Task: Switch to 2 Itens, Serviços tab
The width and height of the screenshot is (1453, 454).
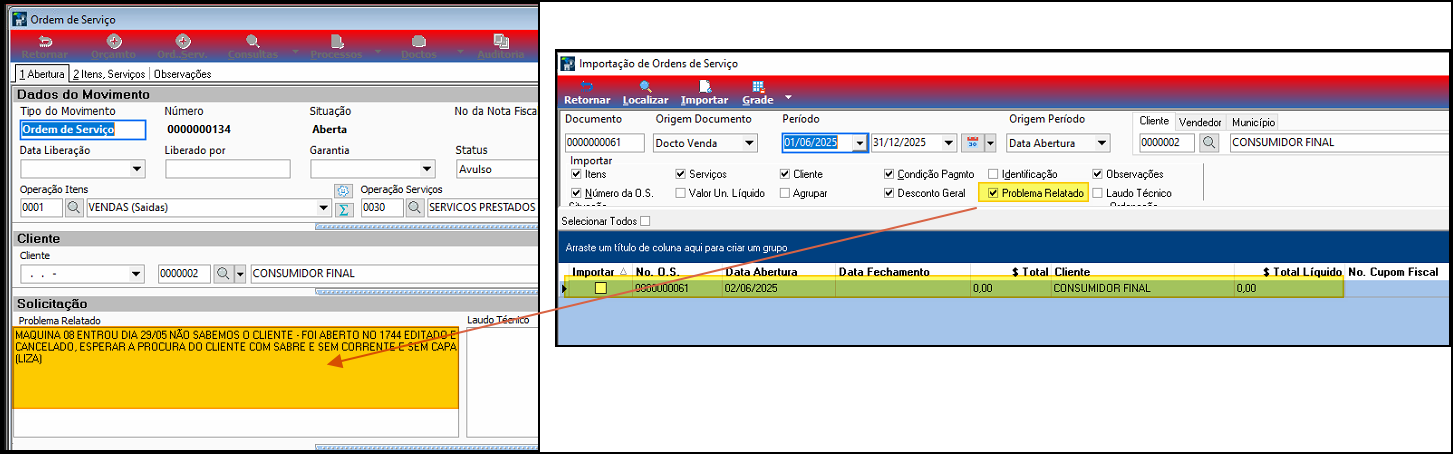Action: 109,73
